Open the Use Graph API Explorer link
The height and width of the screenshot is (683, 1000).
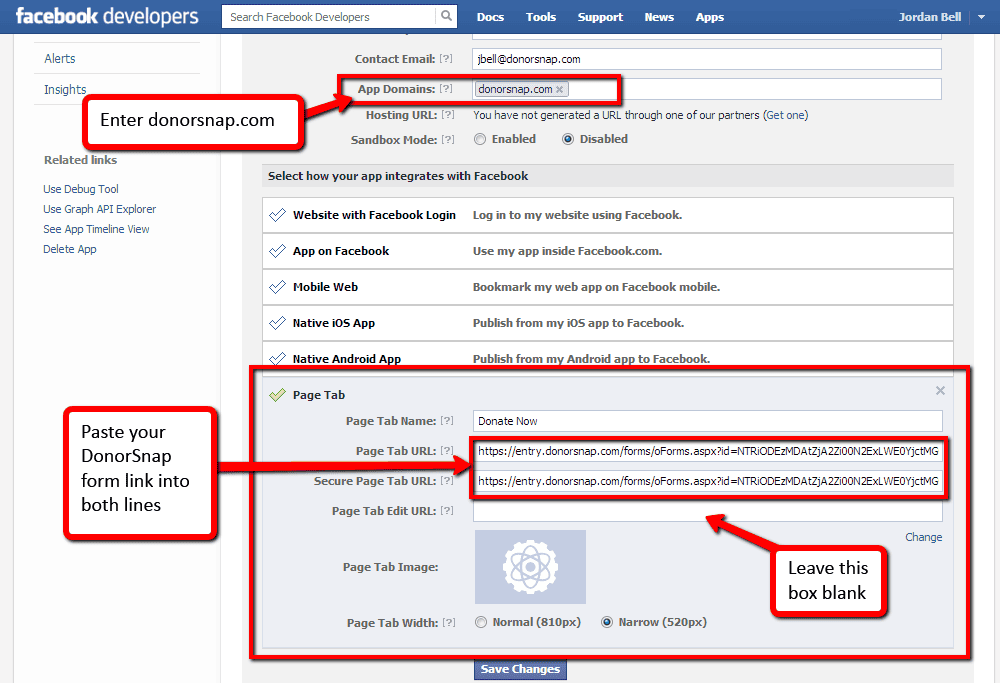pos(99,209)
